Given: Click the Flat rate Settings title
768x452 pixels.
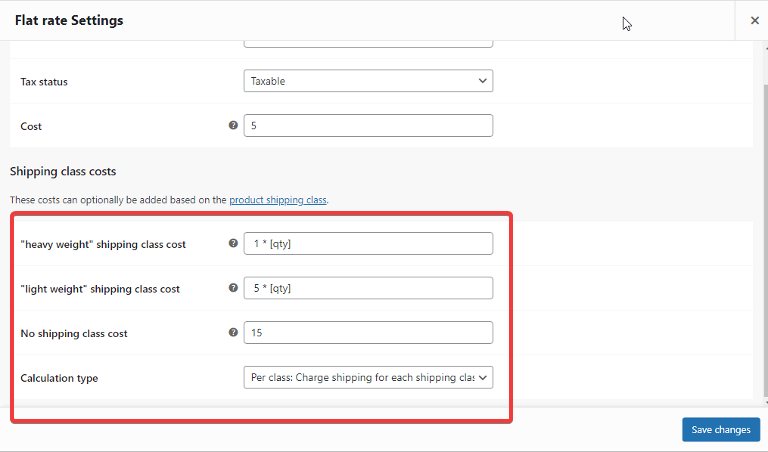Looking at the screenshot, I should click(69, 21).
